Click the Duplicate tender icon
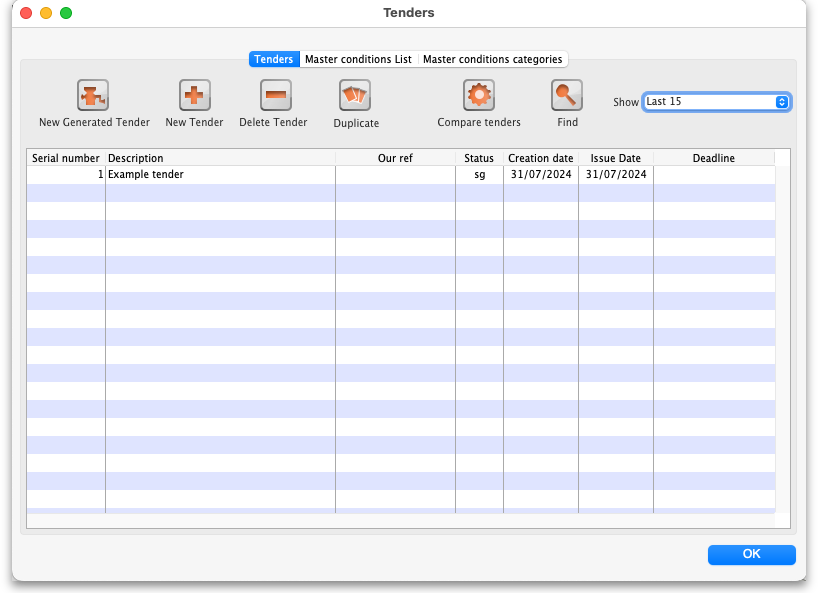Screen dimensions: 818x593 tap(355, 96)
